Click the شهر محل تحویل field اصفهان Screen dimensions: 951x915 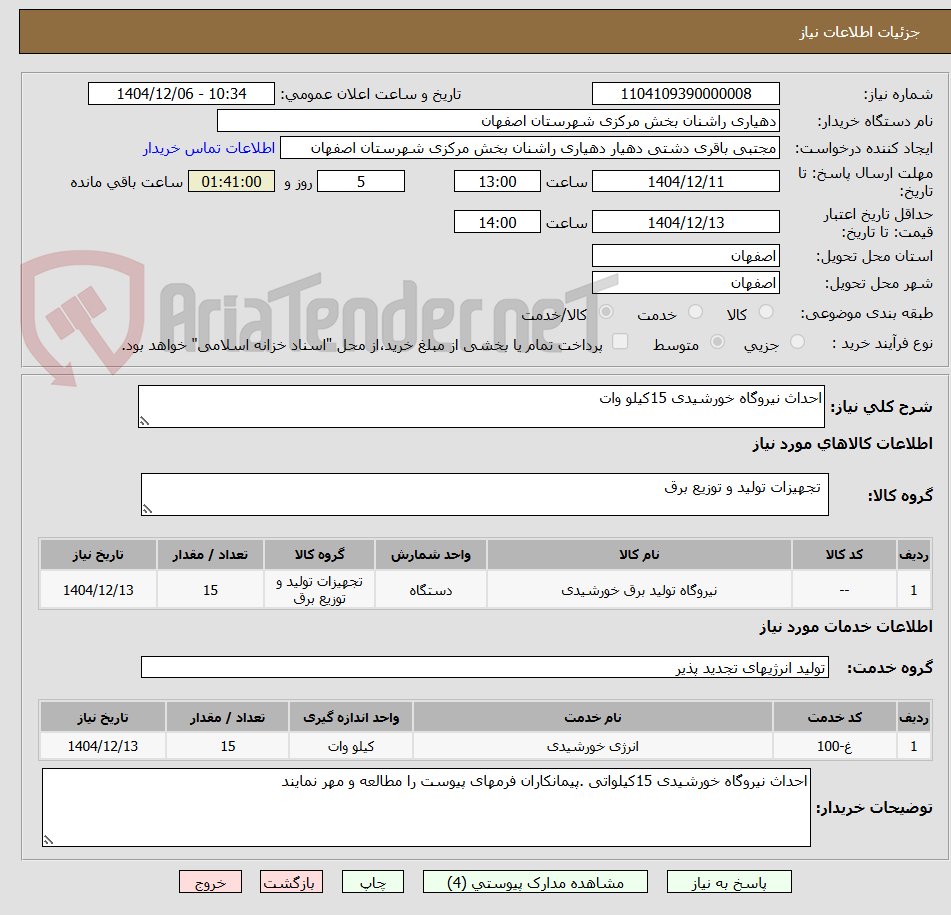pyautogui.click(x=685, y=283)
